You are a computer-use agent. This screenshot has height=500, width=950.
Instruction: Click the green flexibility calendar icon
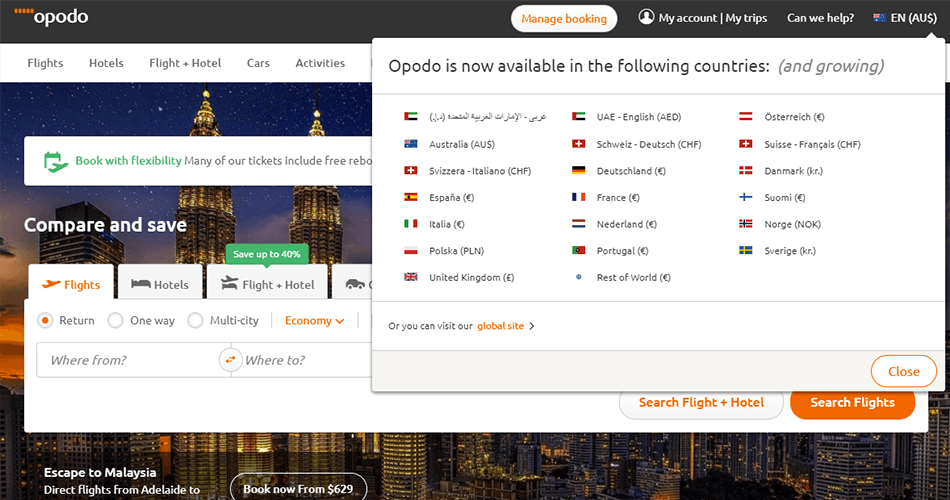[x=55, y=162]
